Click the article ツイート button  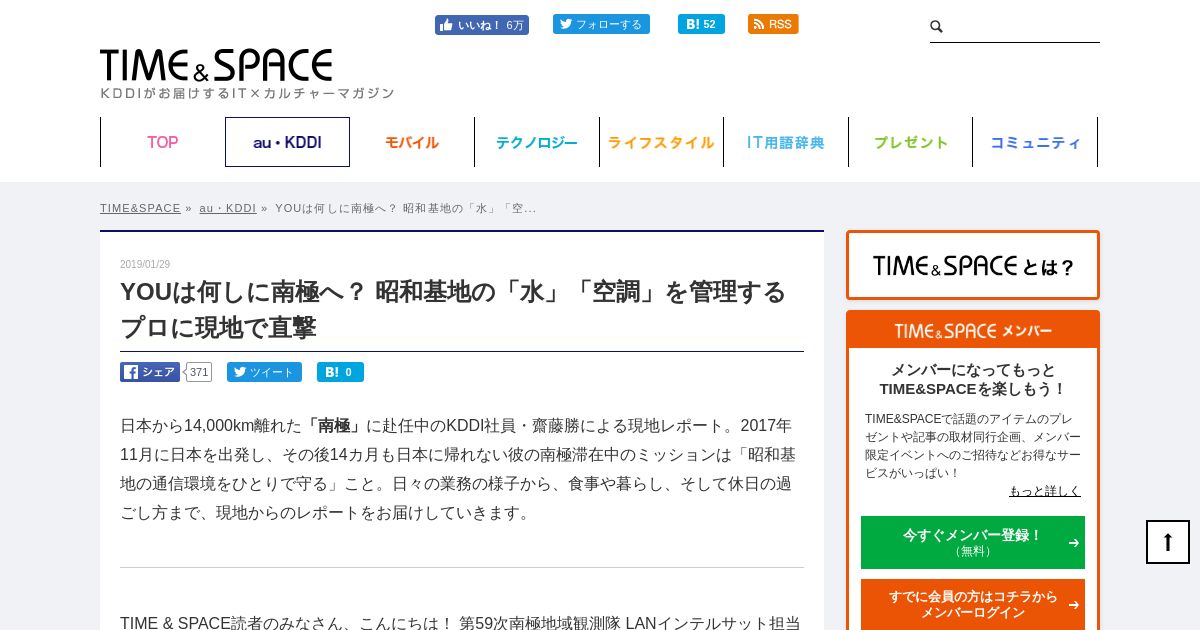click(264, 372)
